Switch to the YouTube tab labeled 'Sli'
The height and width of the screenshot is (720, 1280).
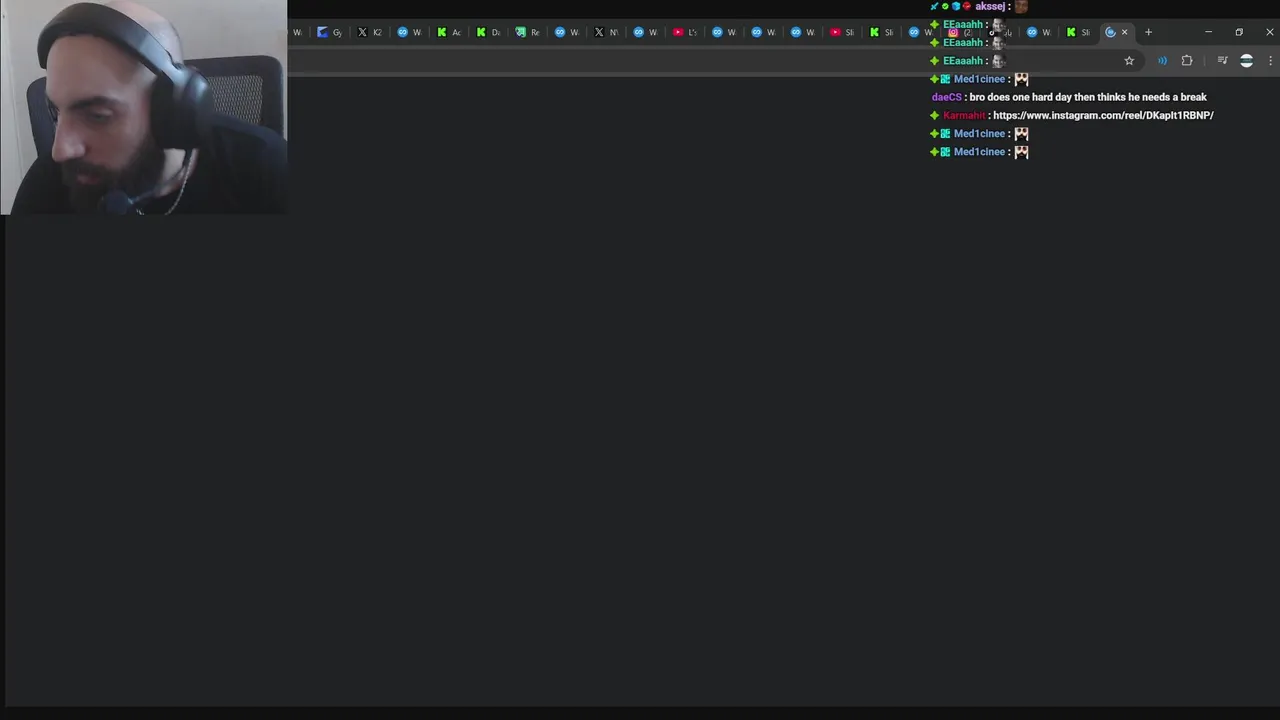843,32
